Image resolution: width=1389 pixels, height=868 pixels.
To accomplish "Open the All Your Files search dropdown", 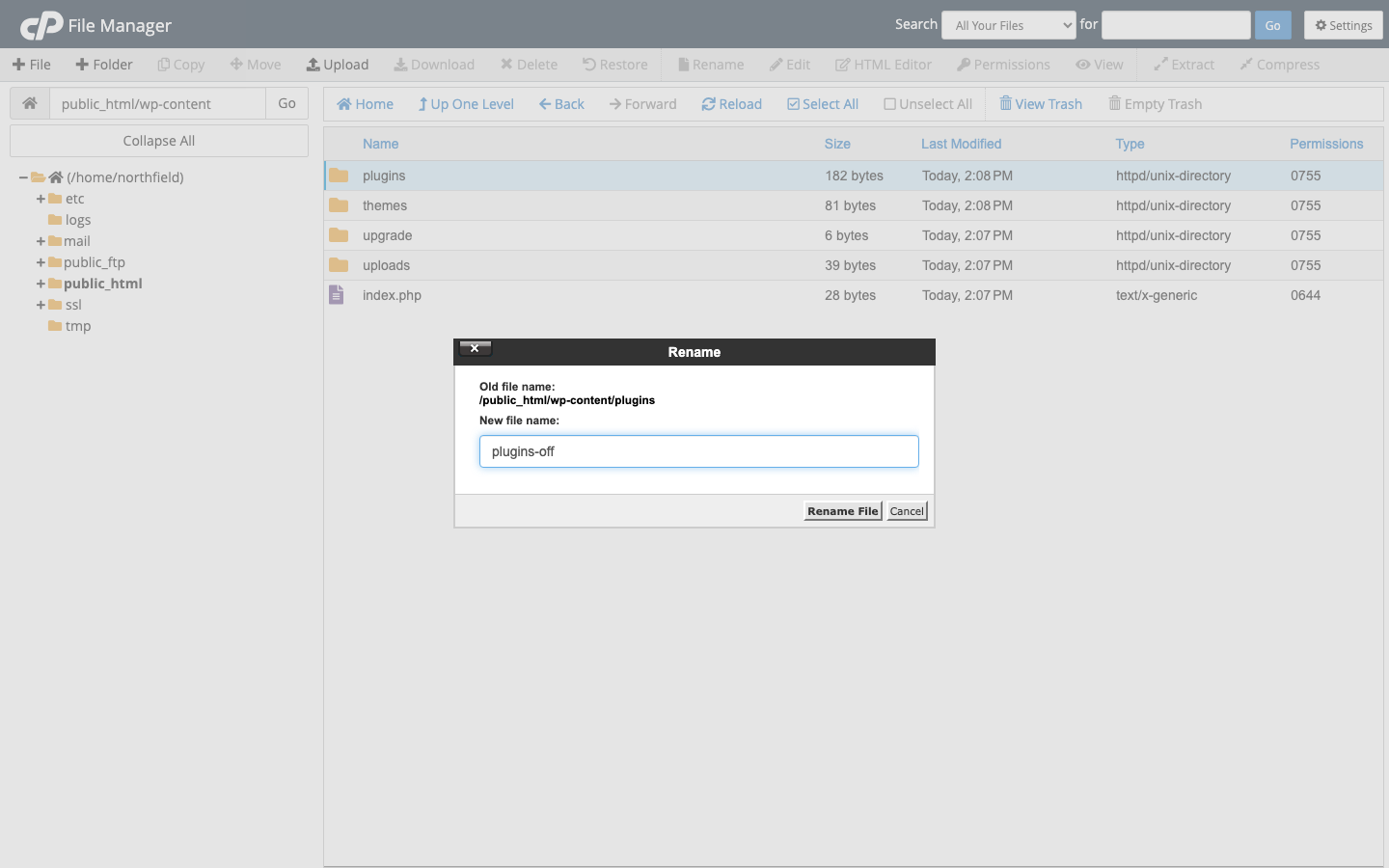I will coord(1009,25).
